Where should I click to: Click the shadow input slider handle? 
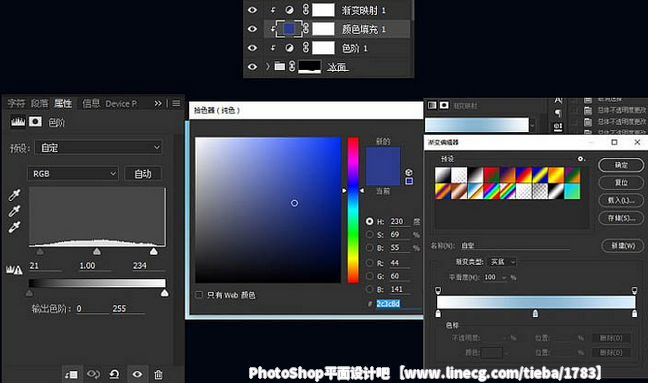40,252
